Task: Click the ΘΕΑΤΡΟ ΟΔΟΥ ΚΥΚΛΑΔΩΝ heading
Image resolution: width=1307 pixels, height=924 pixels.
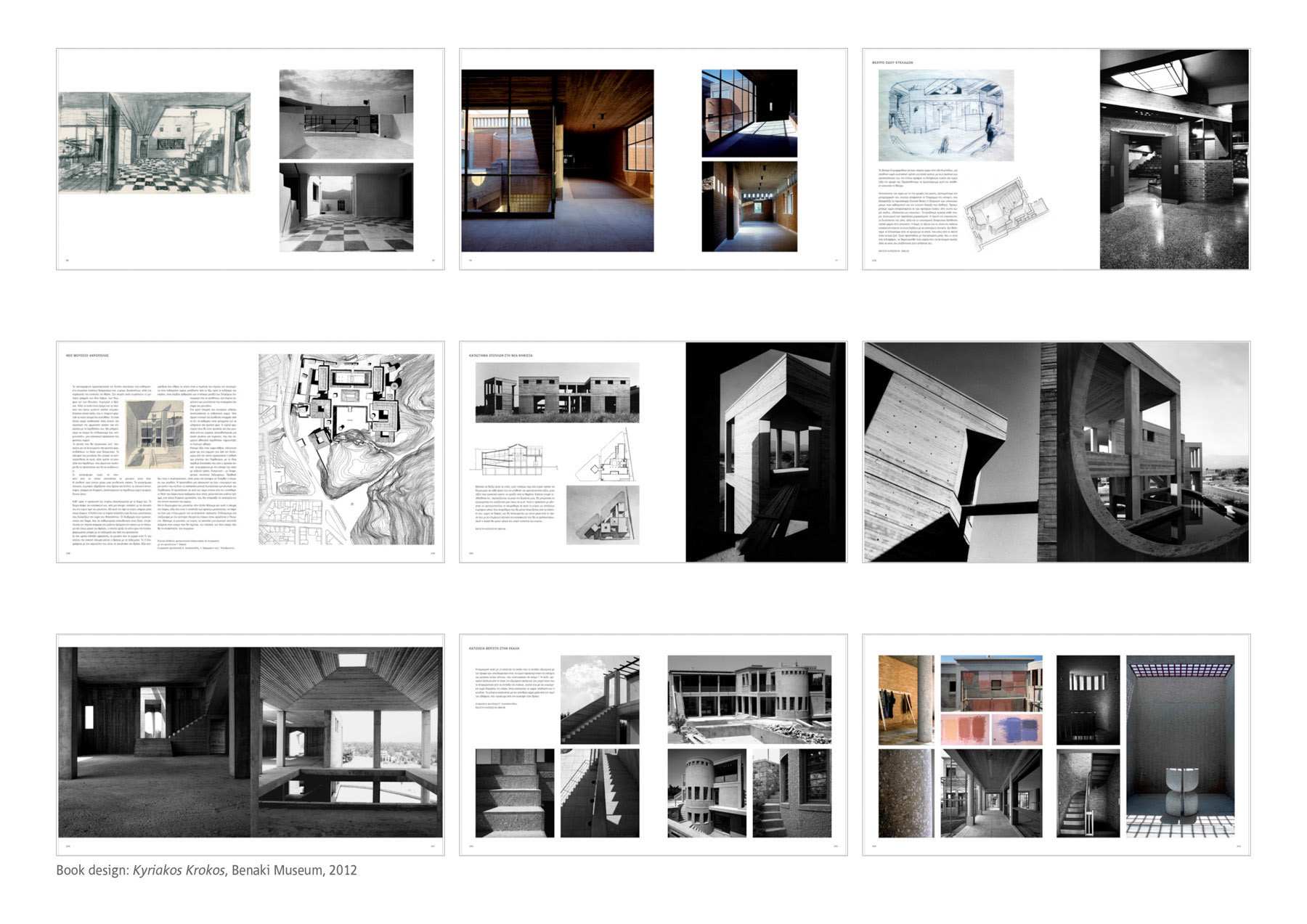Action: pyautogui.click(x=892, y=63)
